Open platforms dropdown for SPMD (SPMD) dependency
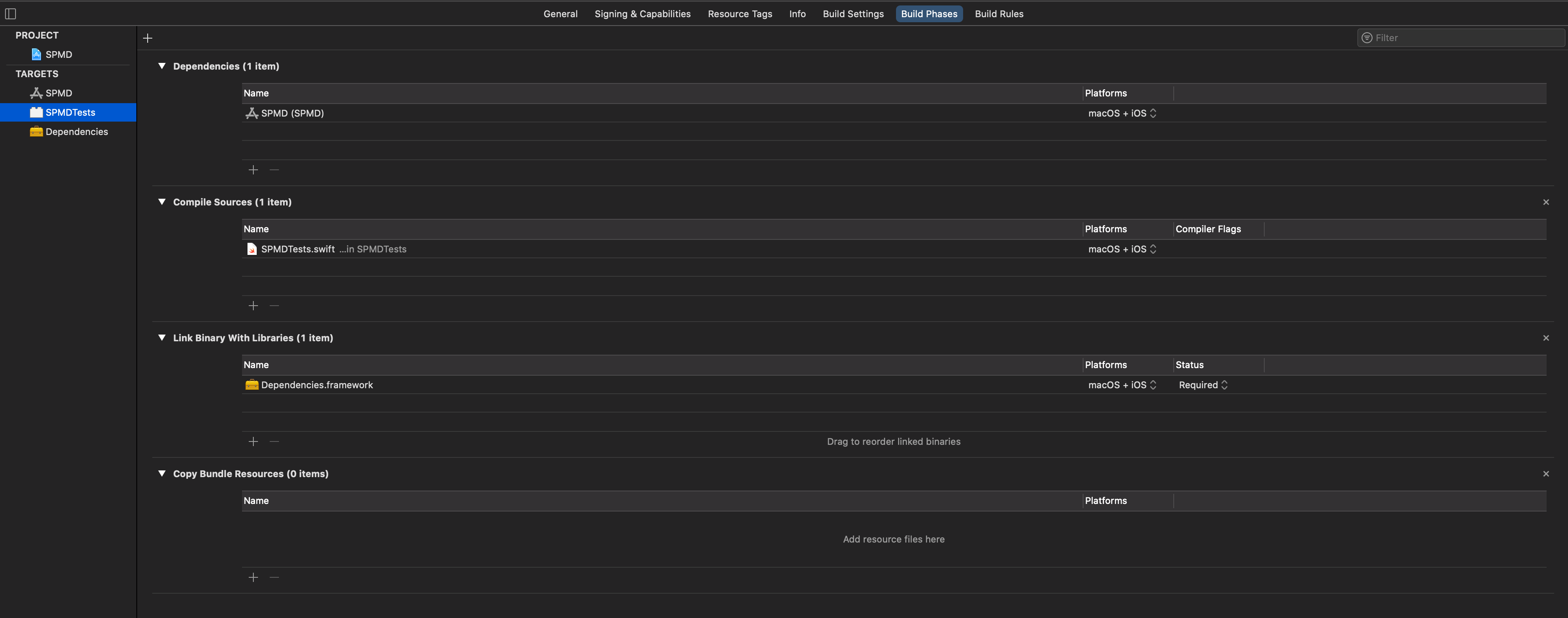This screenshot has height=618, width=1568. pos(1122,113)
